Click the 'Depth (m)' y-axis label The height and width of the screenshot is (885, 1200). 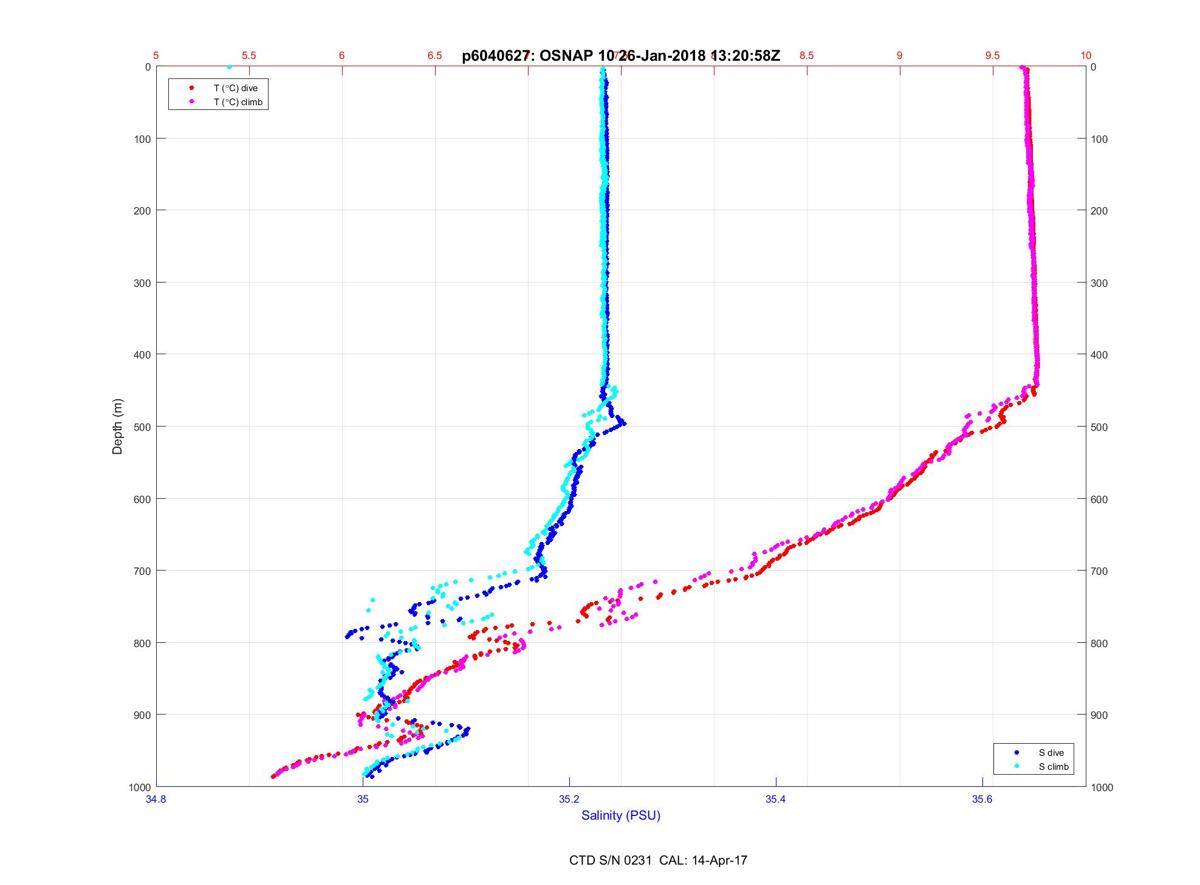[x=118, y=426]
